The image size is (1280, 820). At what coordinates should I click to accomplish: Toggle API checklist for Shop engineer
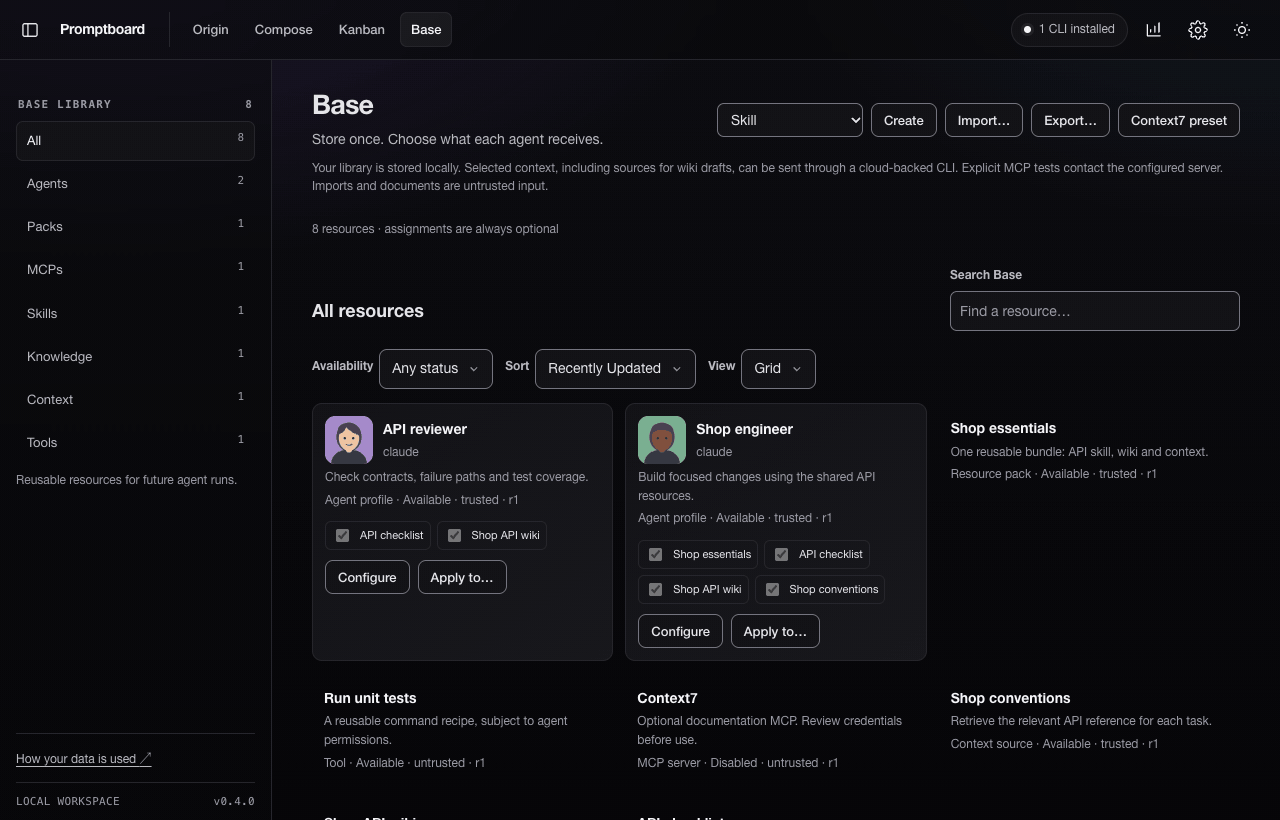coord(782,555)
